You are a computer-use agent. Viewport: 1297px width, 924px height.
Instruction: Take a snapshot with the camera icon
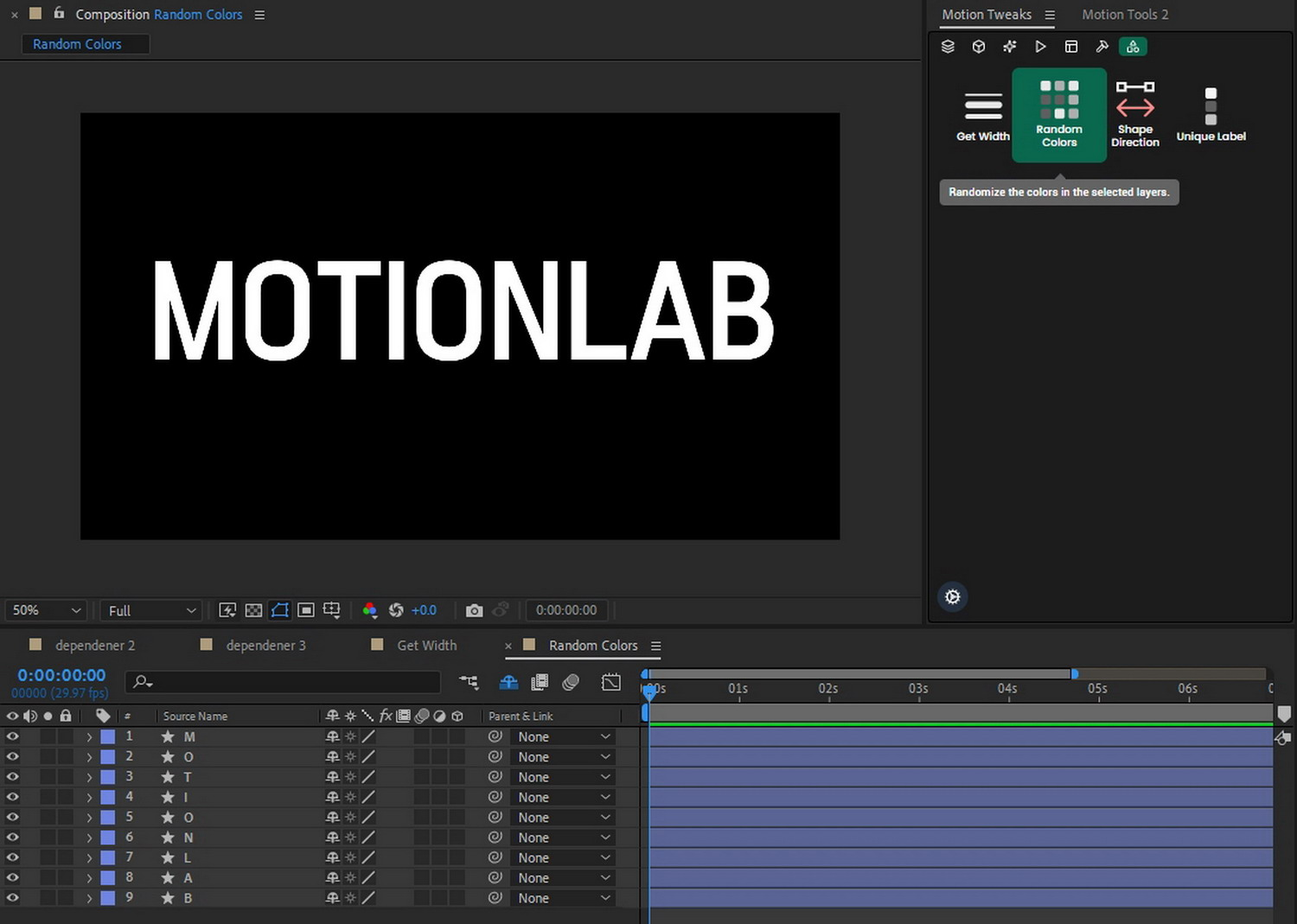(x=474, y=610)
